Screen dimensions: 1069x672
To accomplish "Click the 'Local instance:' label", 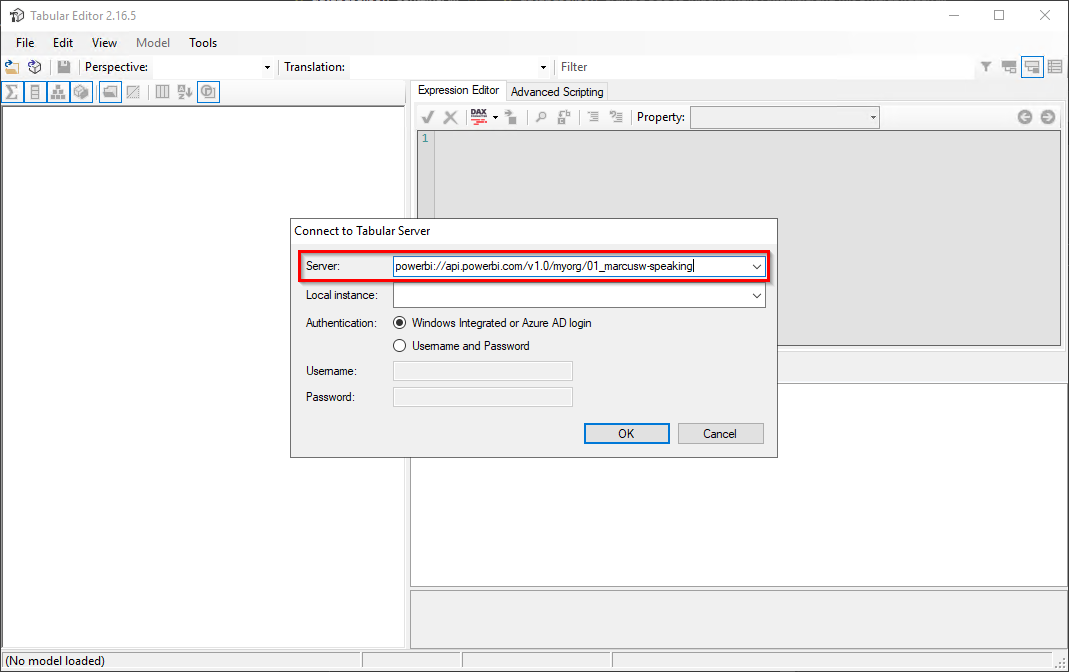I will click(x=342, y=295).
